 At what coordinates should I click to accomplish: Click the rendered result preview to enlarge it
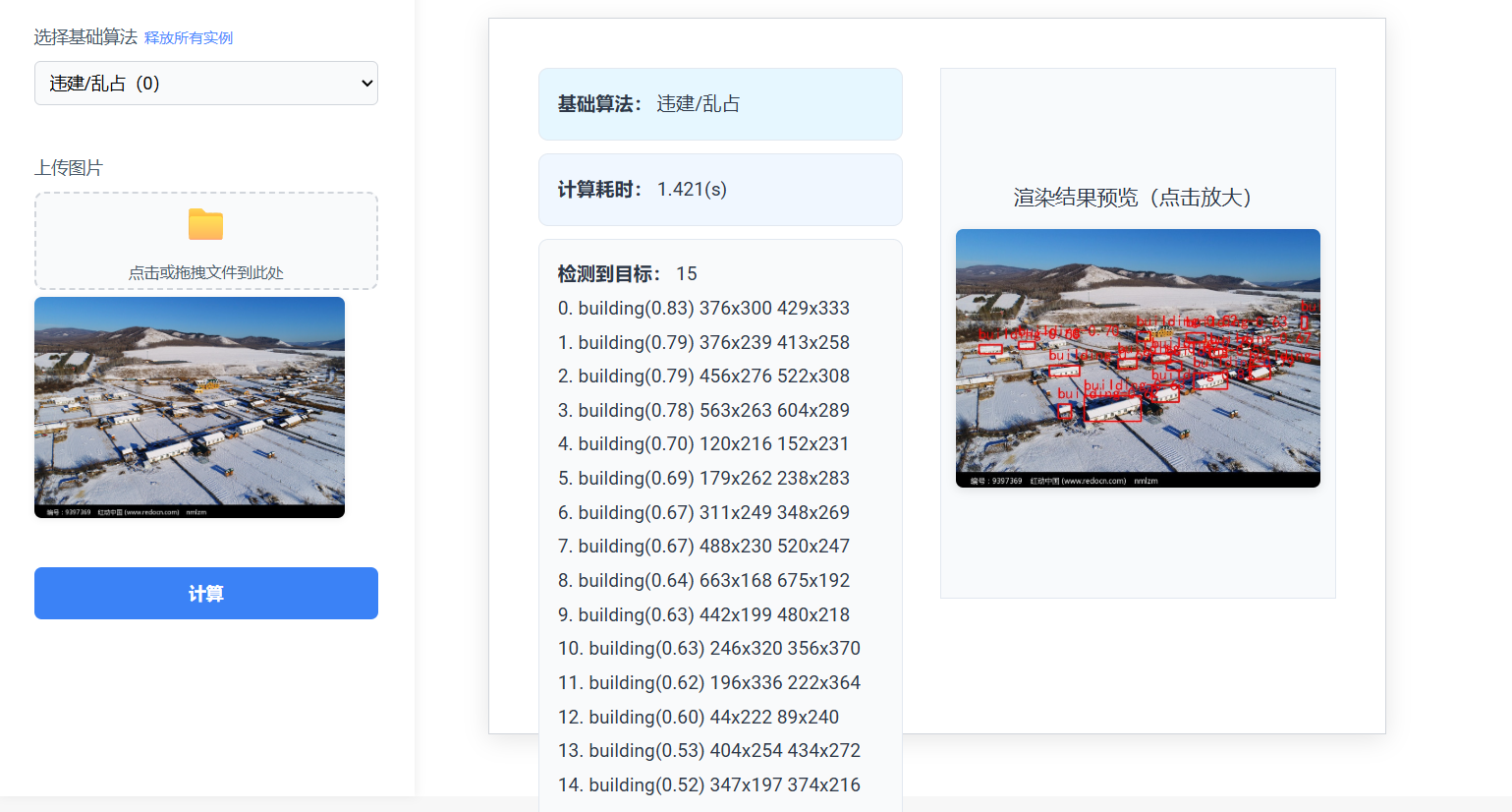tap(1138, 358)
